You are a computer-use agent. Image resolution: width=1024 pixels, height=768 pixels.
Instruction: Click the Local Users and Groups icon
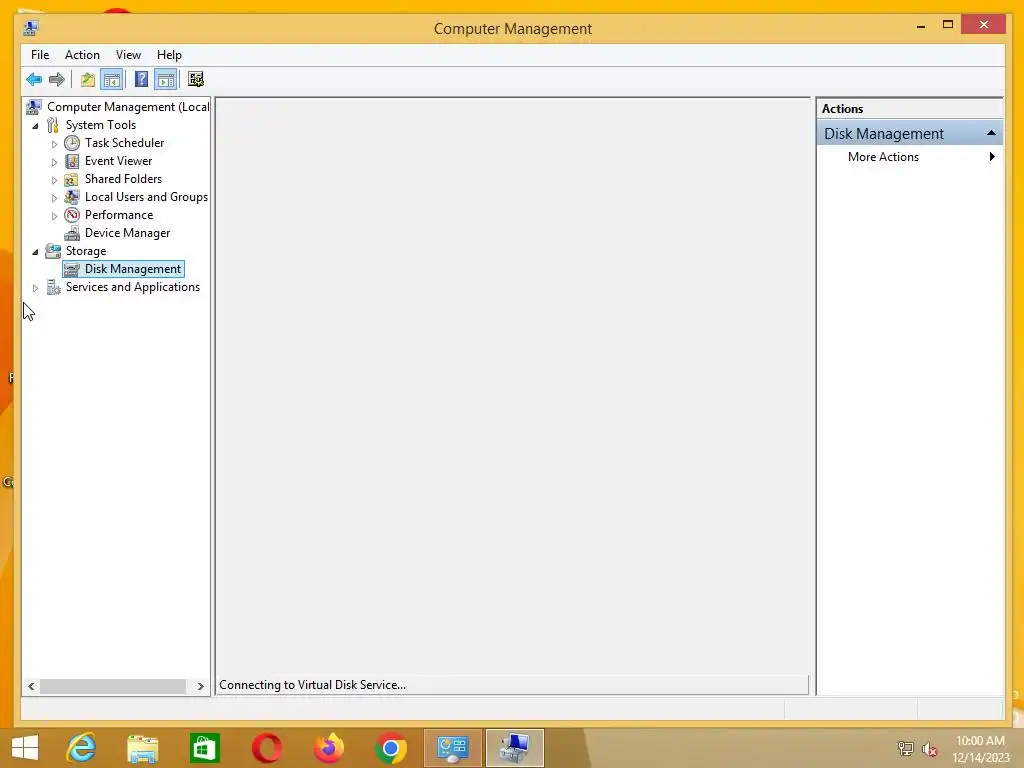coord(72,197)
